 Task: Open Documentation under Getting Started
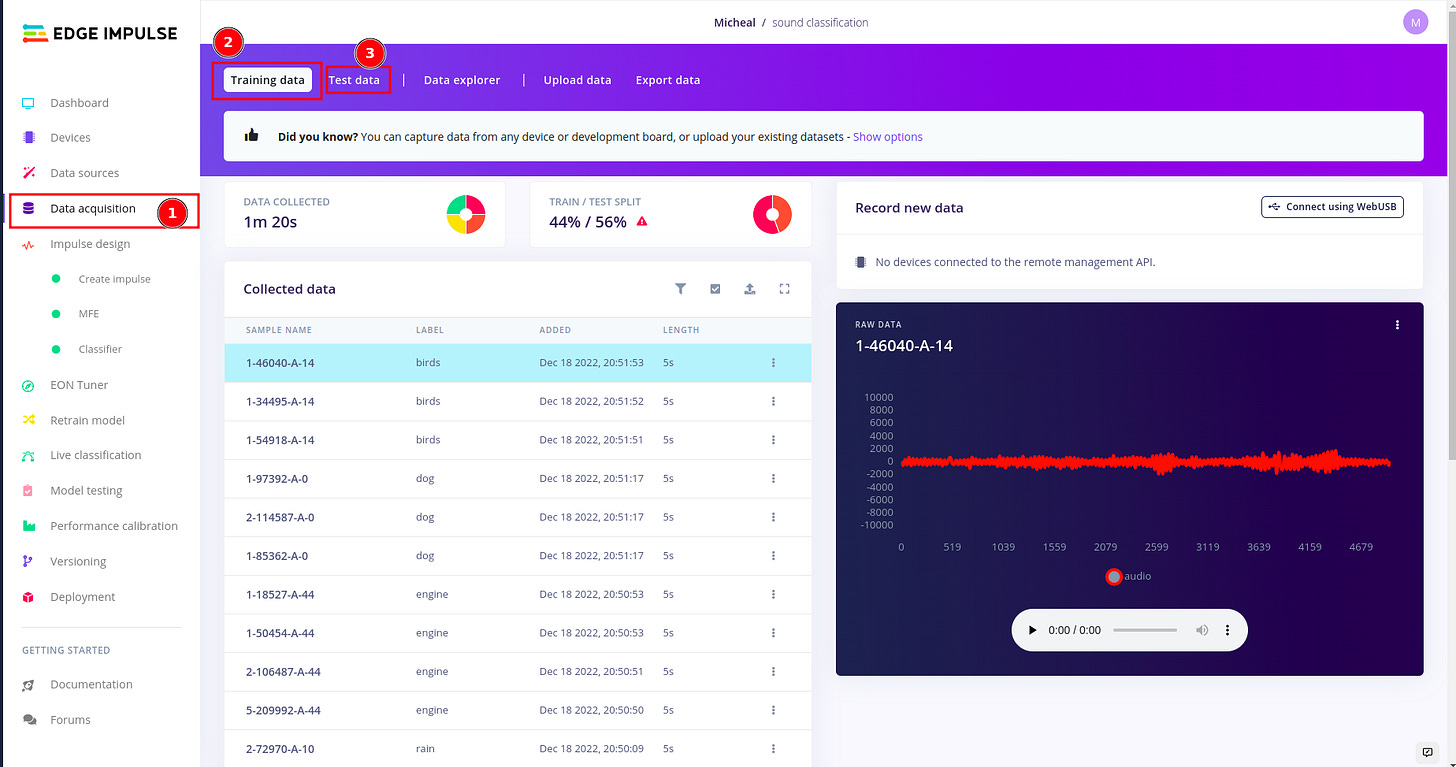(91, 685)
